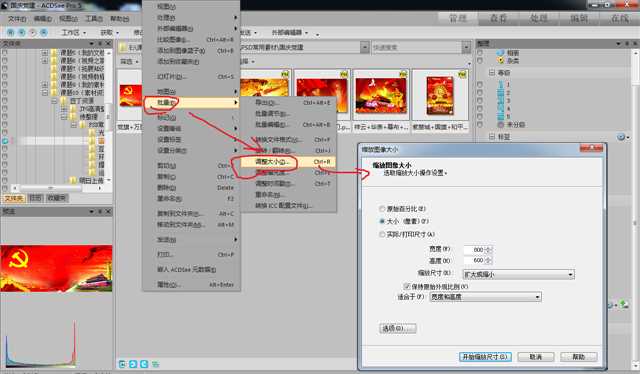Open the 获取 toolbar dropdown

109,32
